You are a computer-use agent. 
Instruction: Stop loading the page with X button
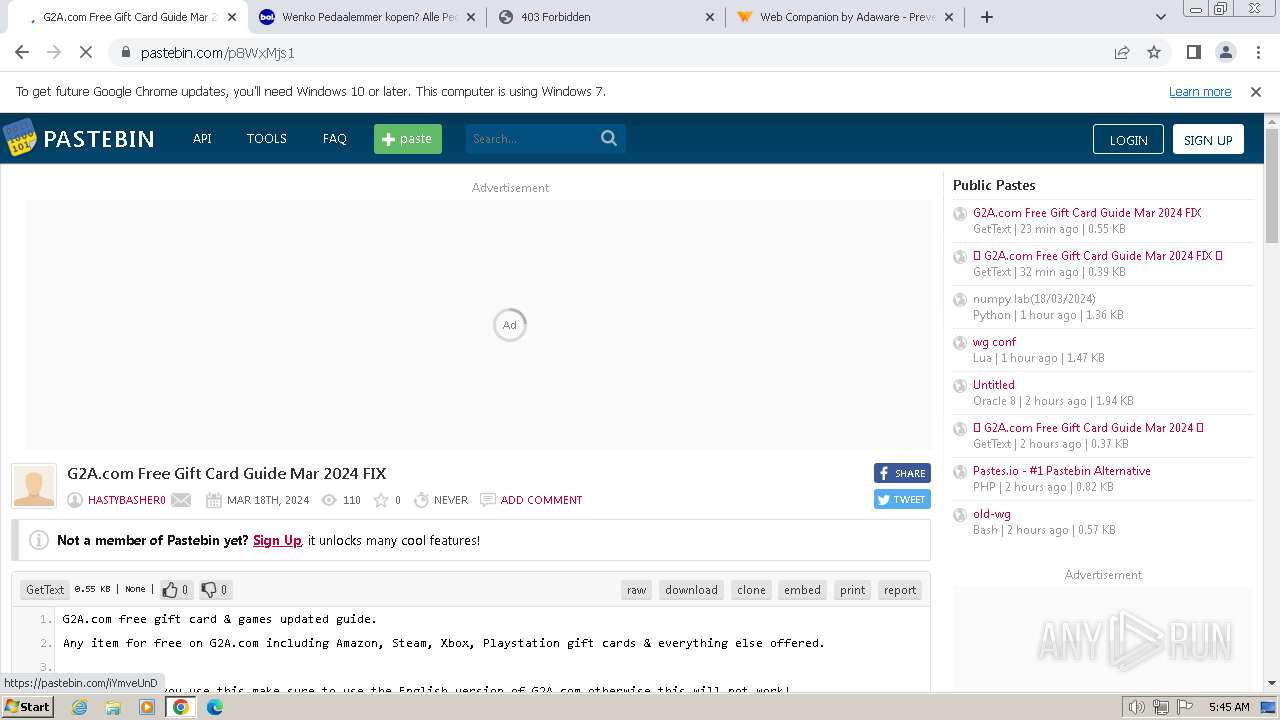pyautogui.click(x=87, y=52)
